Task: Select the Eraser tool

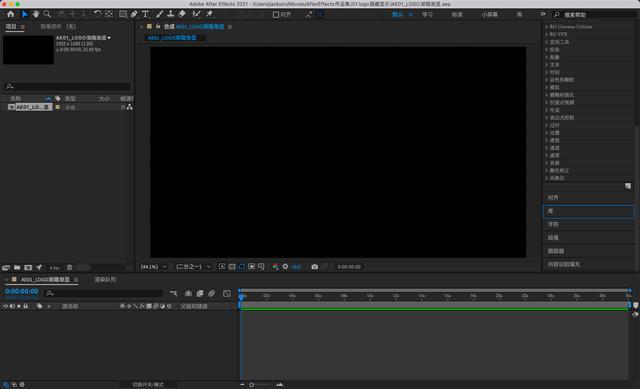Action: 182,14
